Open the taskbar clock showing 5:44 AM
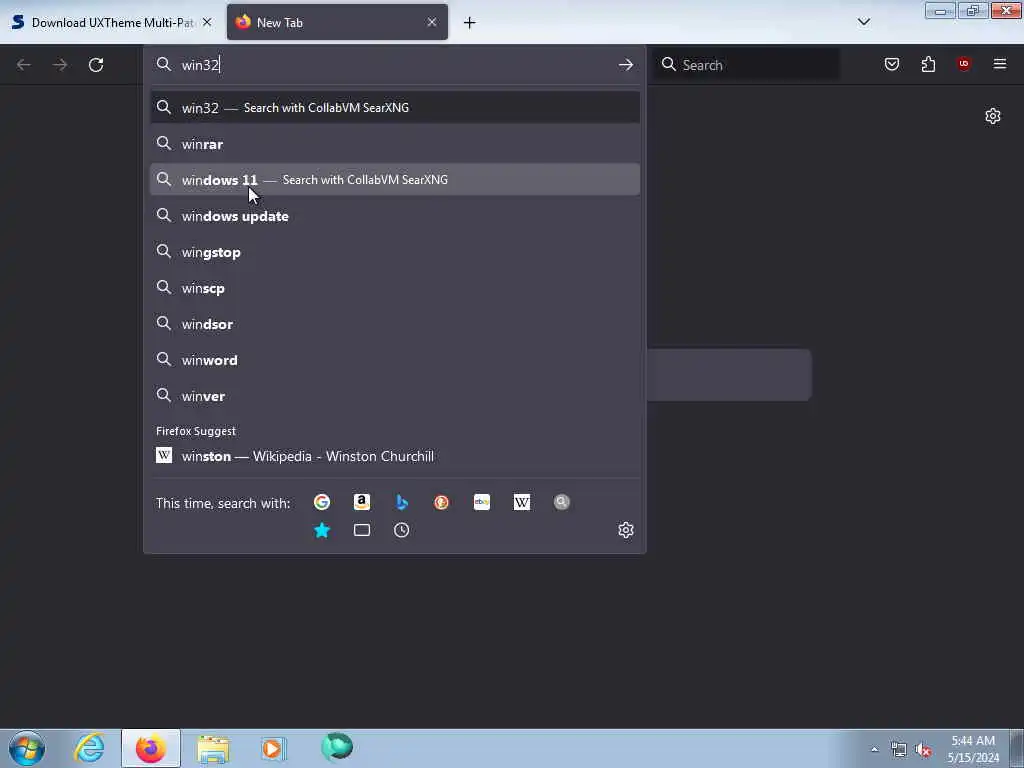This screenshot has width=1024, height=768. coord(973,749)
